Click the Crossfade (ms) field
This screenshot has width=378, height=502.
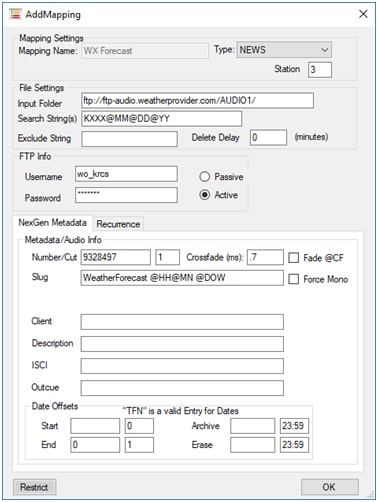tap(265, 257)
